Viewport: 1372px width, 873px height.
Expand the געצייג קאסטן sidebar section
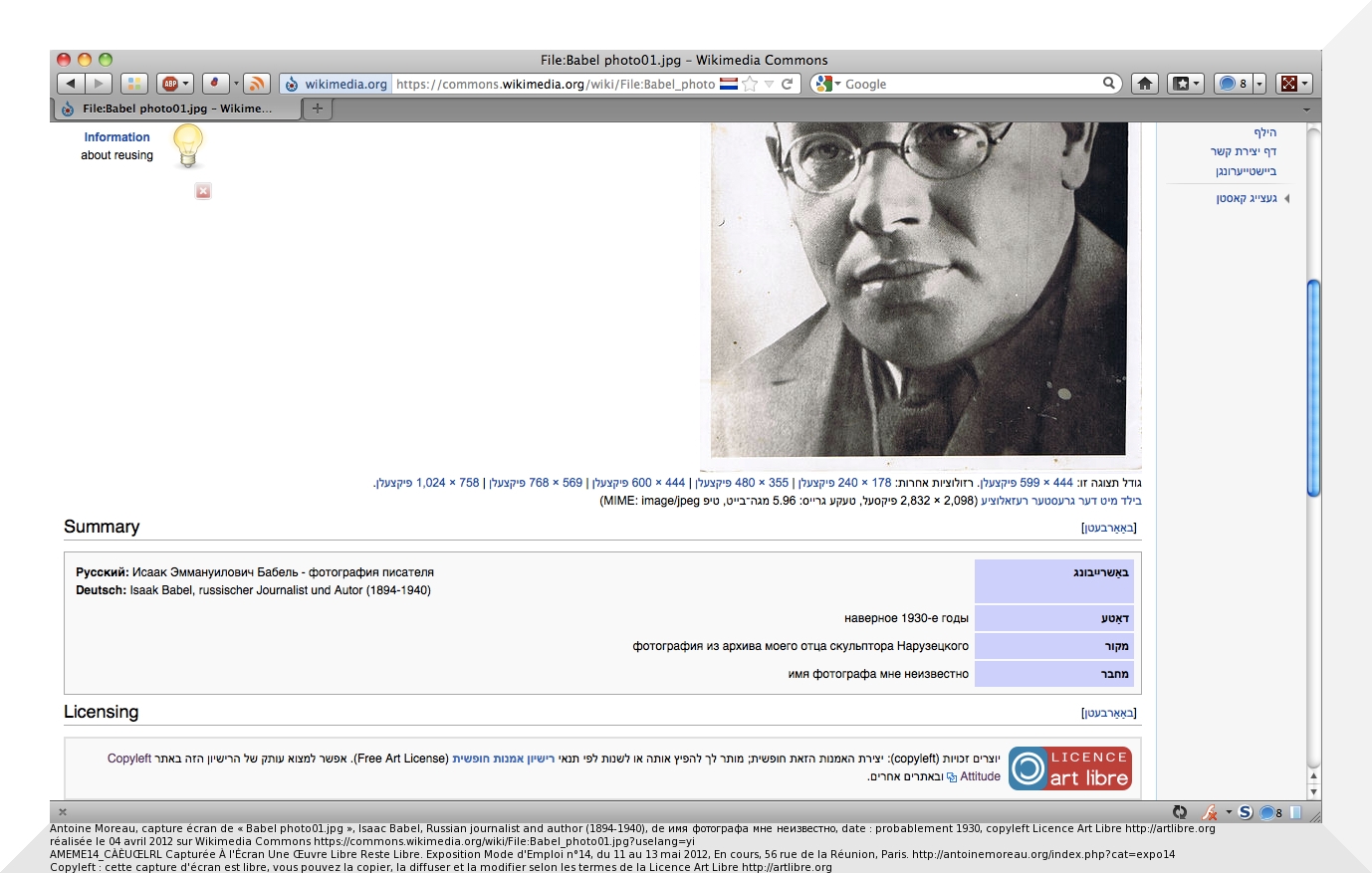(x=1247, y=198)
